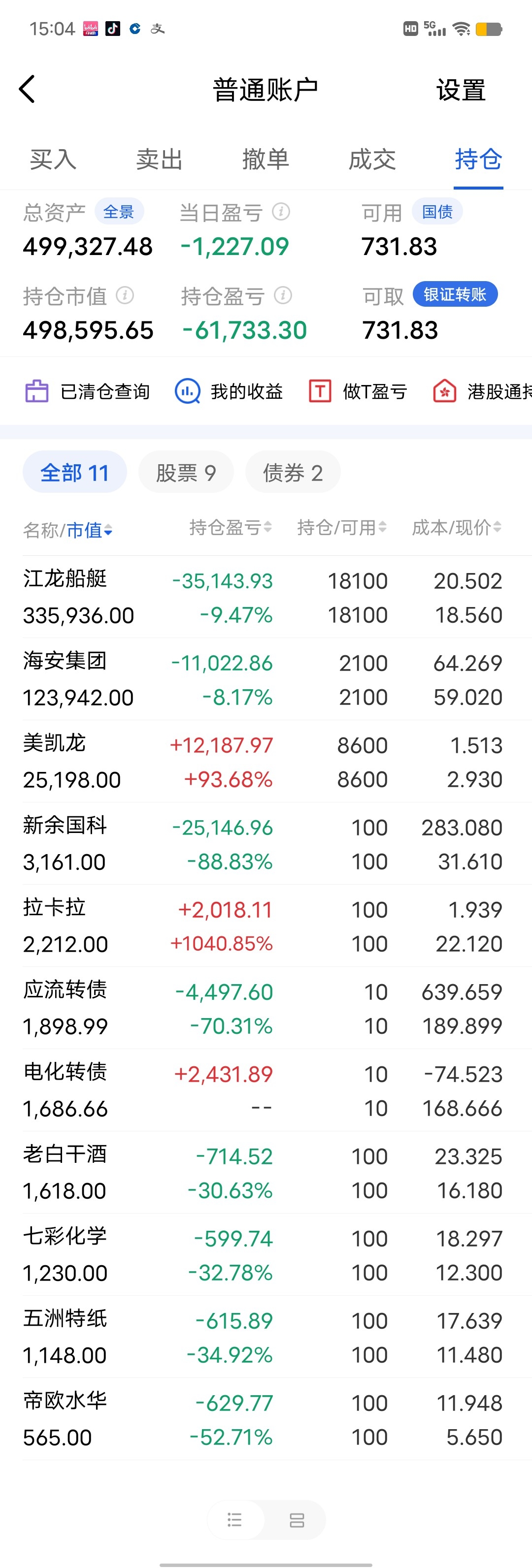Switch to the 撤单 tab
The image size is (532, 1568).
(266, 160)
